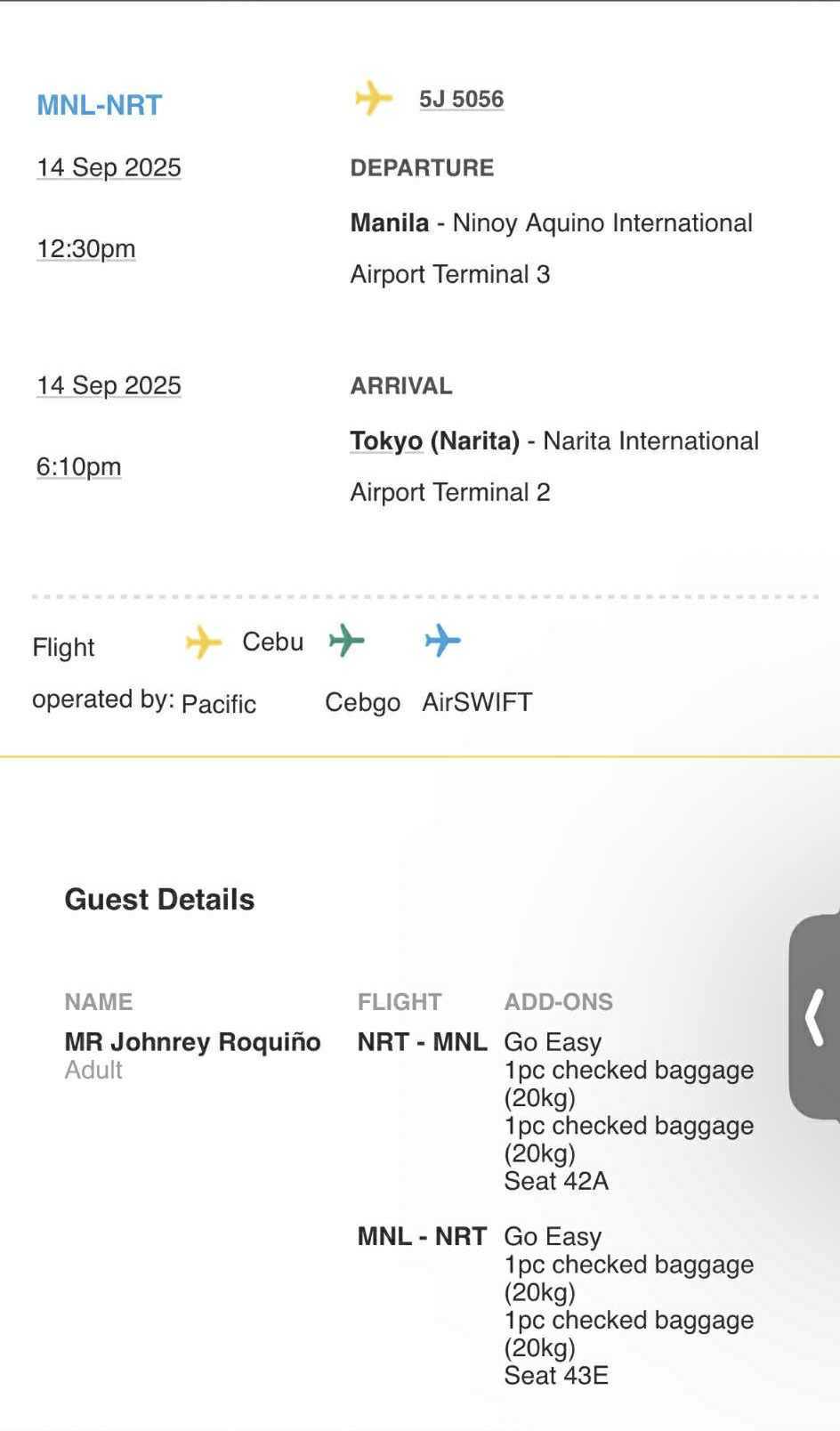Click the Seat 43E add-on text

click(x=556, y=1375)
